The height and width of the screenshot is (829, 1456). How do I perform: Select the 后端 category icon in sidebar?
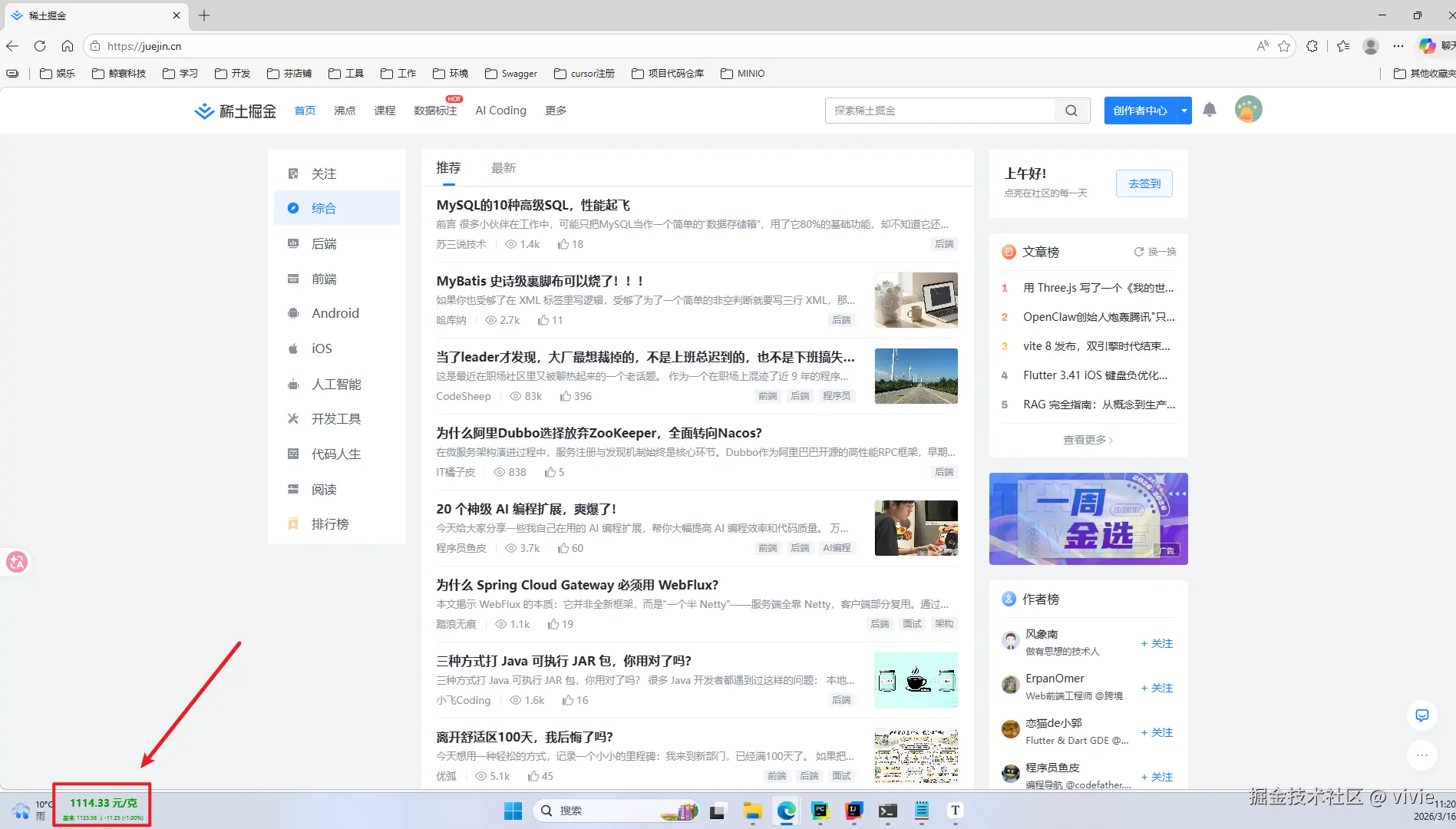coord(292,243)
